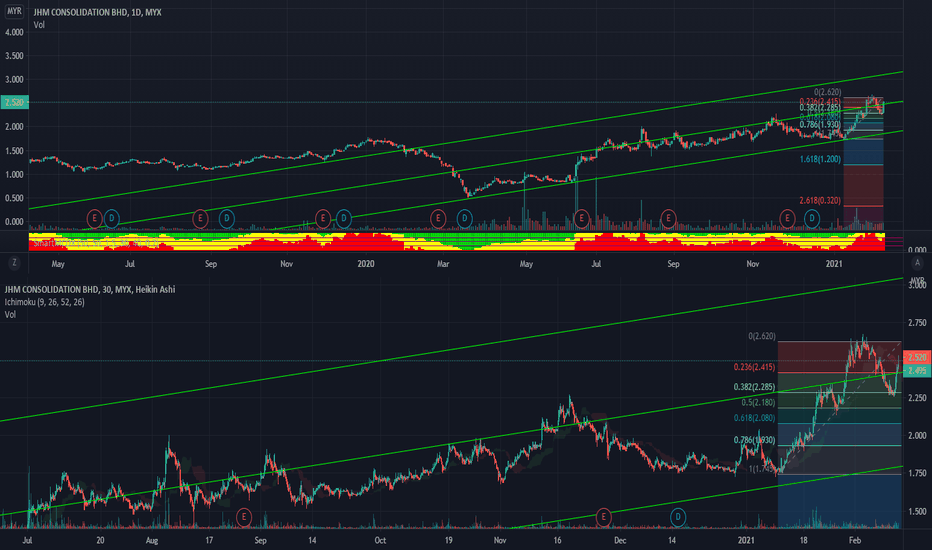Click the daily chart's earnings marker between Nov 2020 and 2021
This screenshot has width=932, height=550.
click(788, 219)
